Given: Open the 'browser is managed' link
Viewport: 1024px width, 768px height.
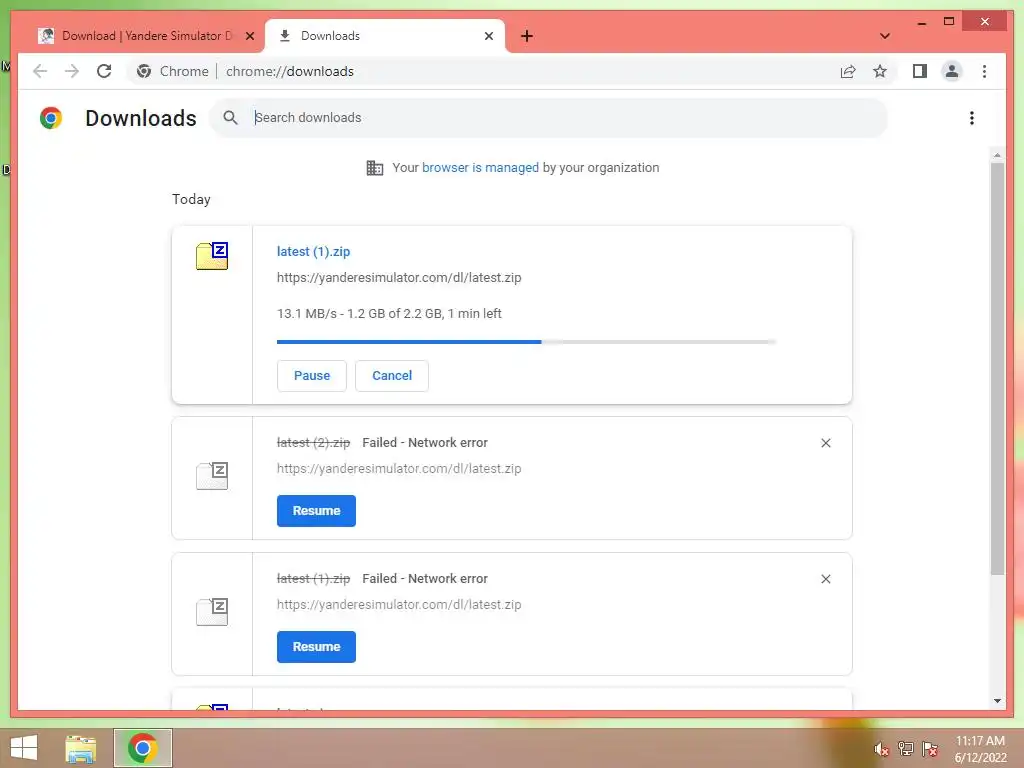Looking at the screenshot, I should 480,168.
